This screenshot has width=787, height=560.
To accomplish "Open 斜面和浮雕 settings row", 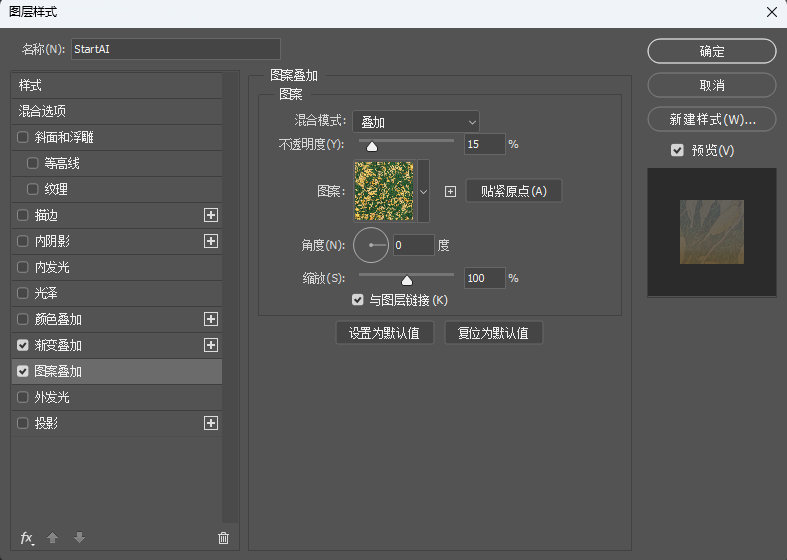I will pyautogui.click(x=116, y=137).
